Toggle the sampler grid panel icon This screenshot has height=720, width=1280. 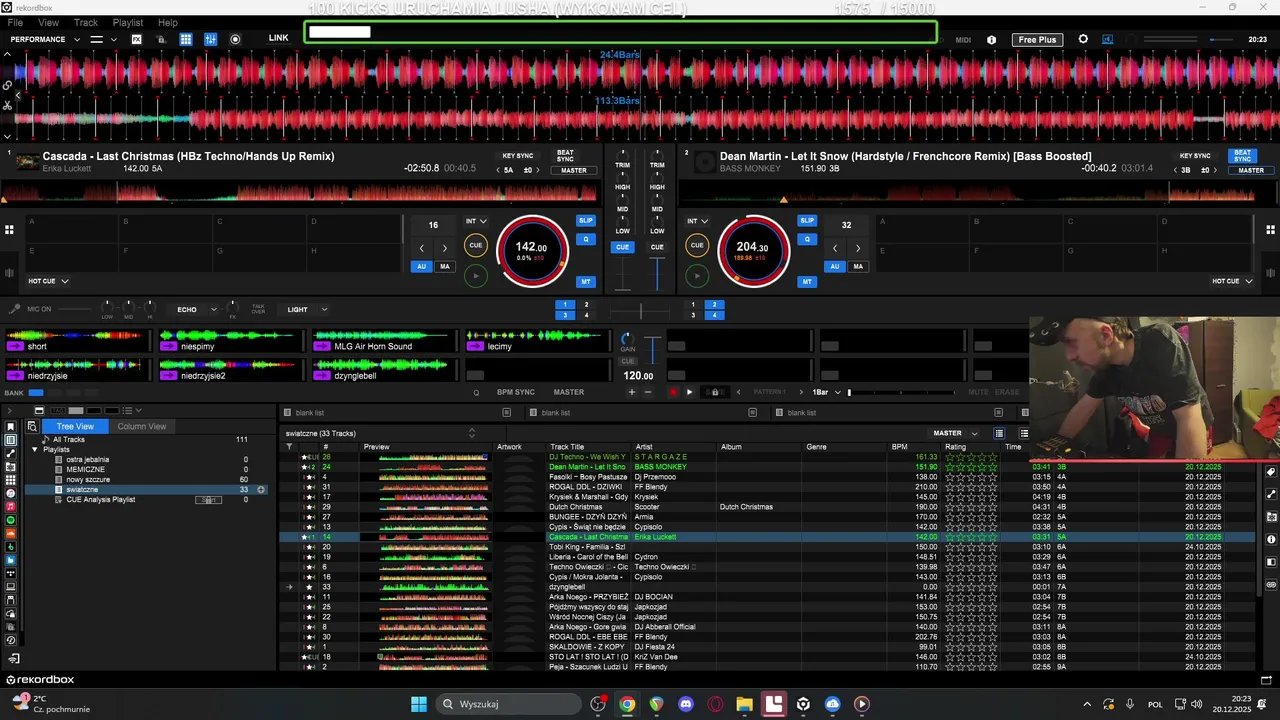coord(186,39)
